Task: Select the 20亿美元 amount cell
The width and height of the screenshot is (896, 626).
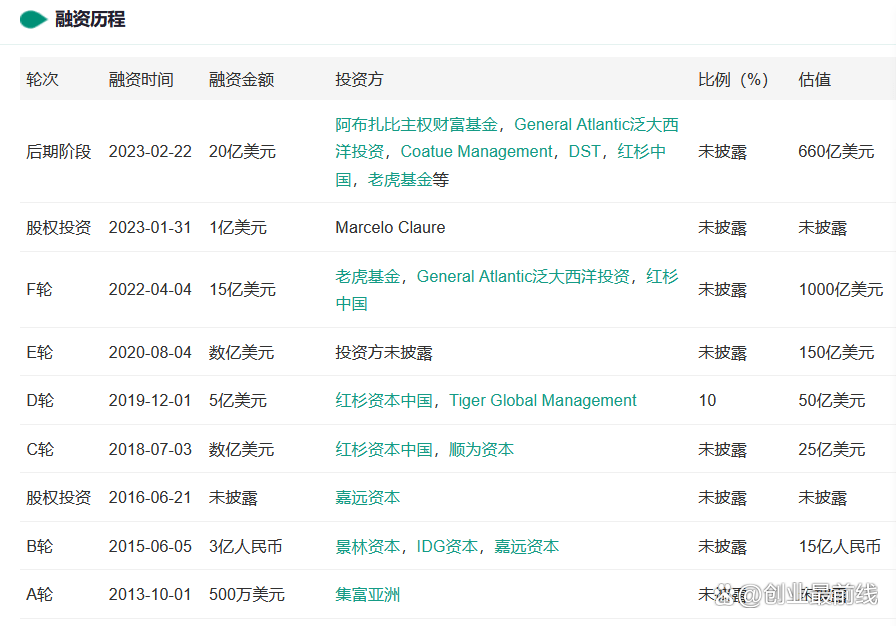Action: coord(242,151)
